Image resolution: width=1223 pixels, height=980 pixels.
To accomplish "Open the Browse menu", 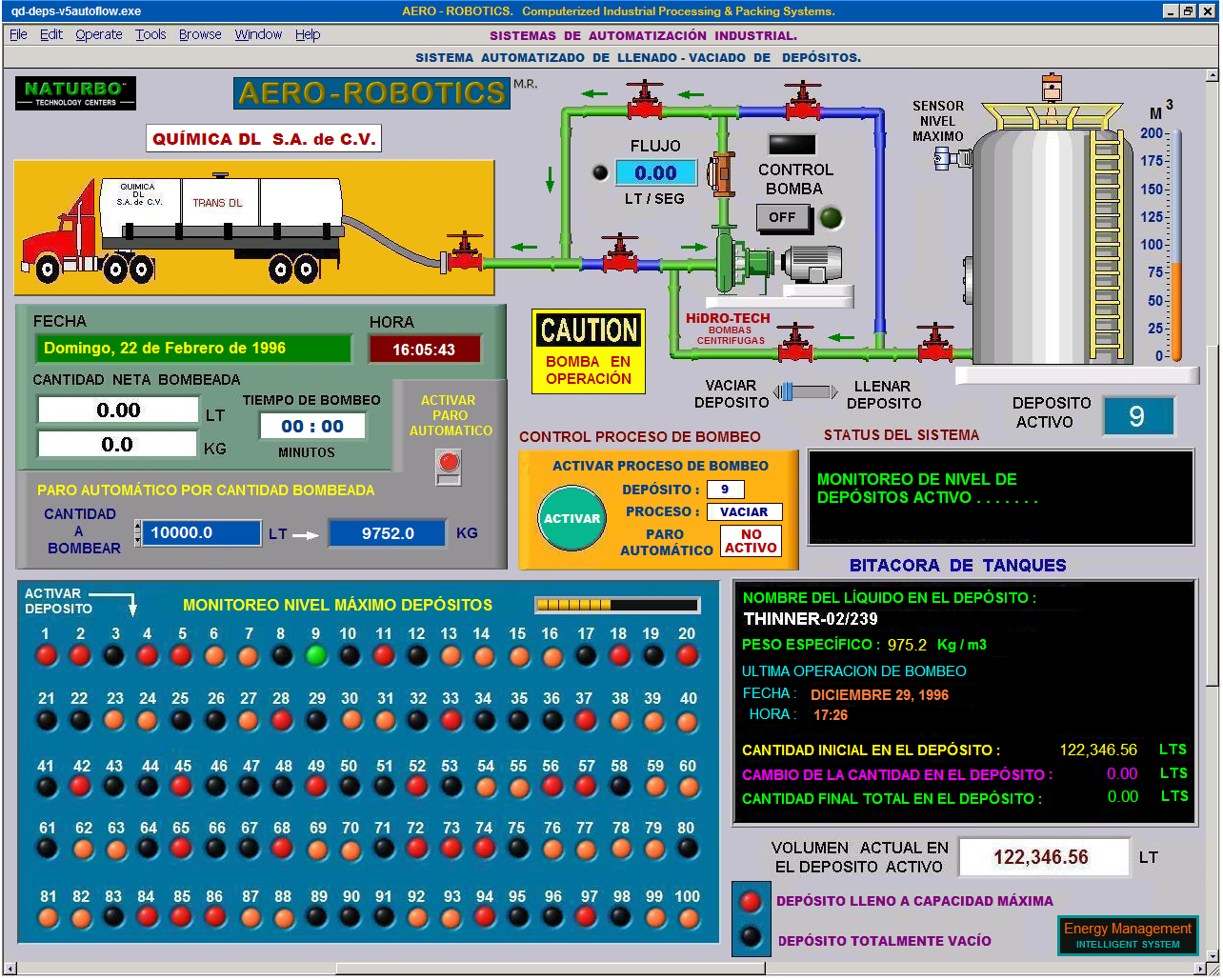I will click(x=200, y=34).
